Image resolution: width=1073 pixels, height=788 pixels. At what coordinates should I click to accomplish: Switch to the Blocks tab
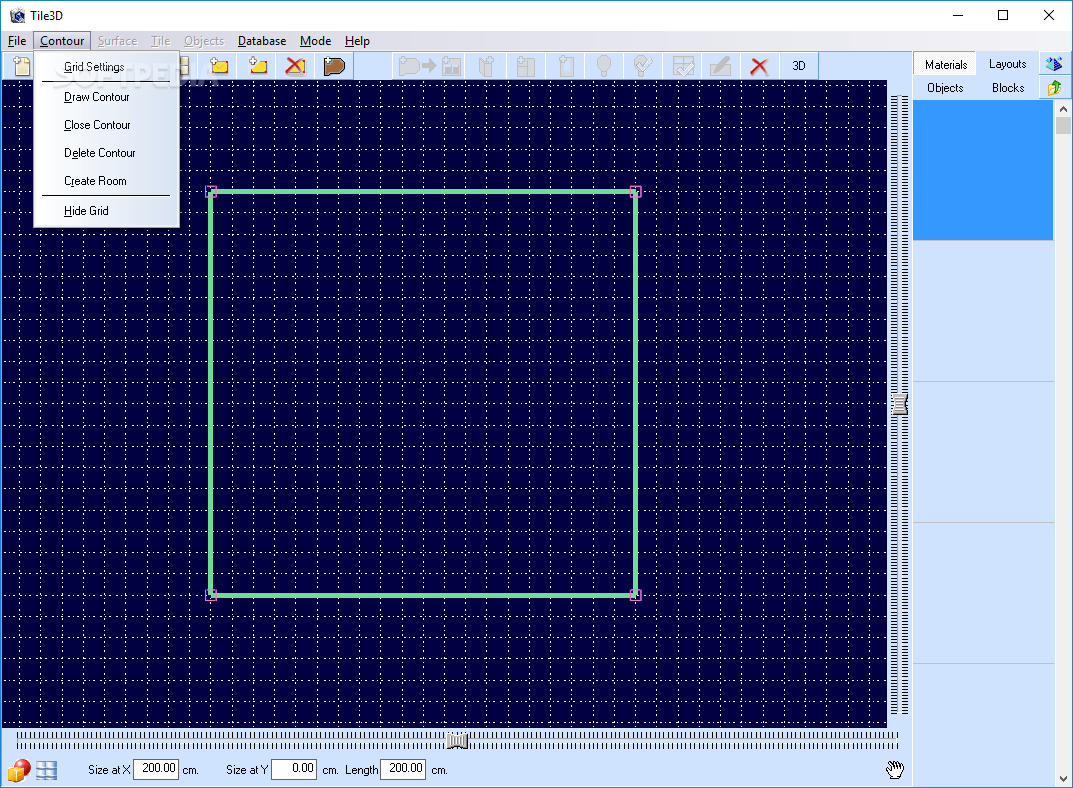coord(1007,88)
